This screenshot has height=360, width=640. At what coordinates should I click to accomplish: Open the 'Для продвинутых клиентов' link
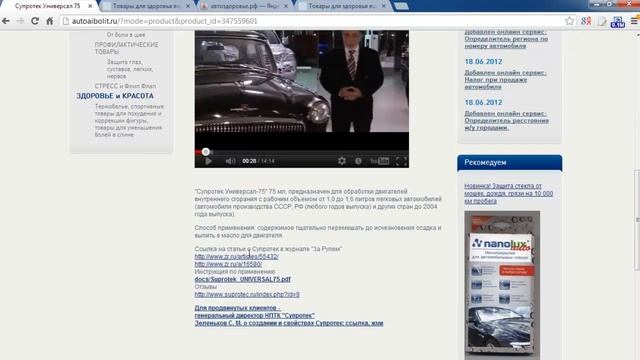coord(237,308)
